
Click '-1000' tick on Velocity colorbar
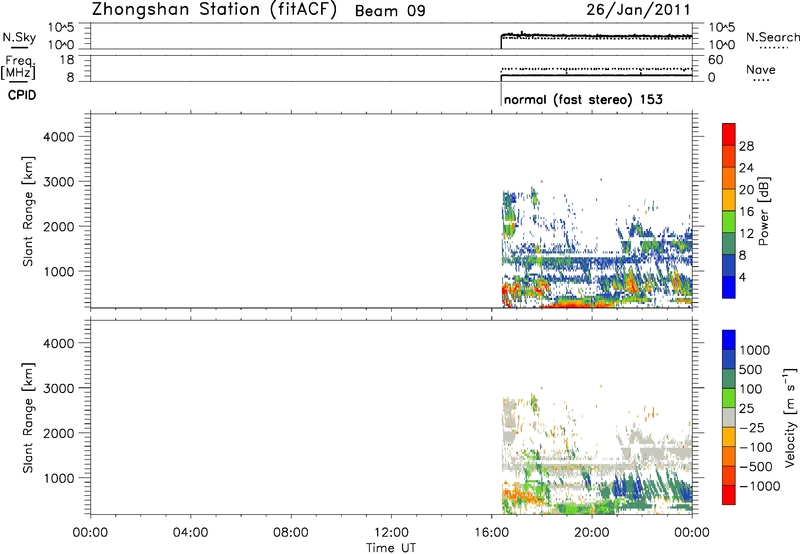pos(760,486)
